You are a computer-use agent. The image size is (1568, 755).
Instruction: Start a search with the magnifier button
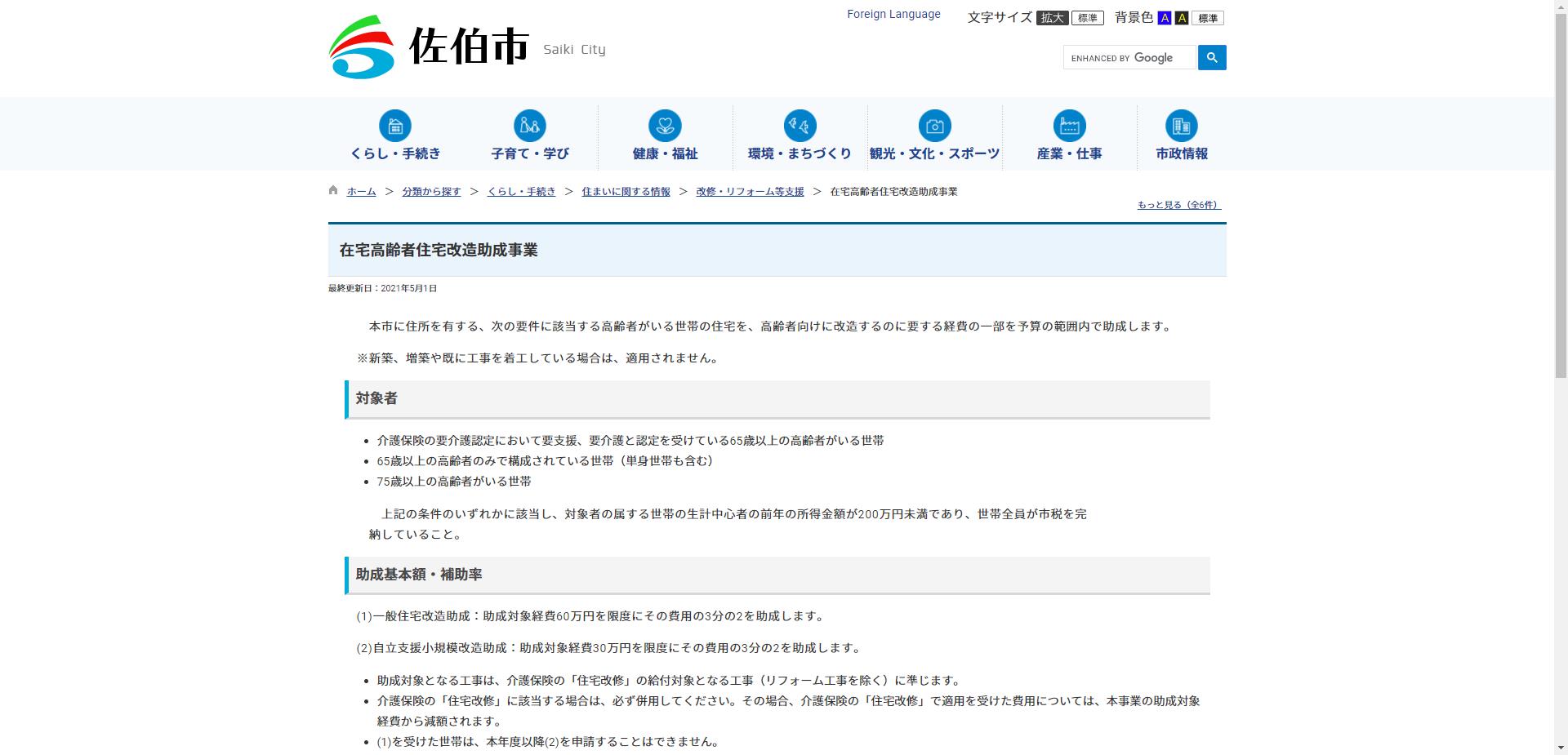click(x=1211, y=57)
